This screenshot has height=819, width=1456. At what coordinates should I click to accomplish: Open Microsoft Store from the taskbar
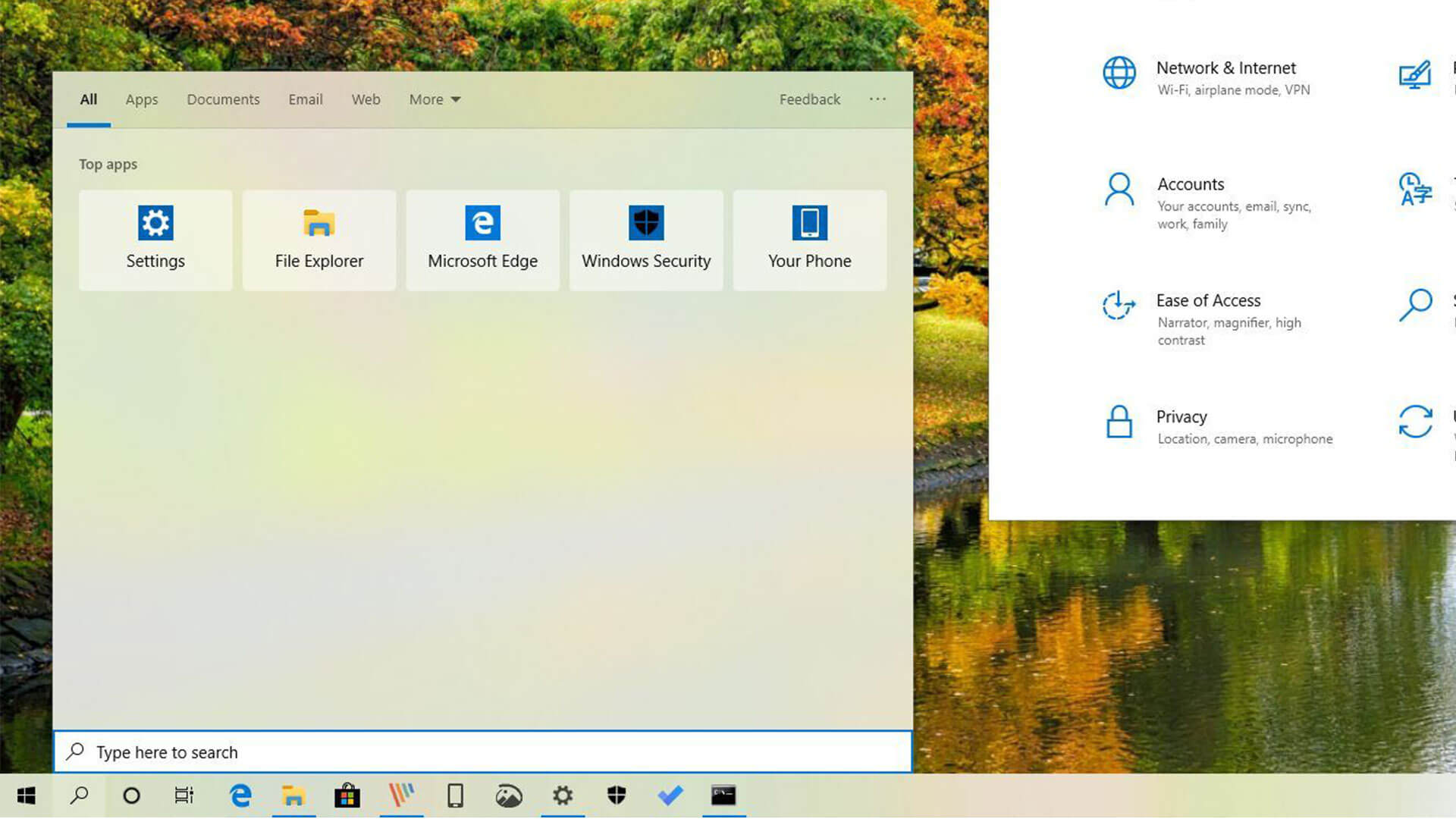point(347,795)
